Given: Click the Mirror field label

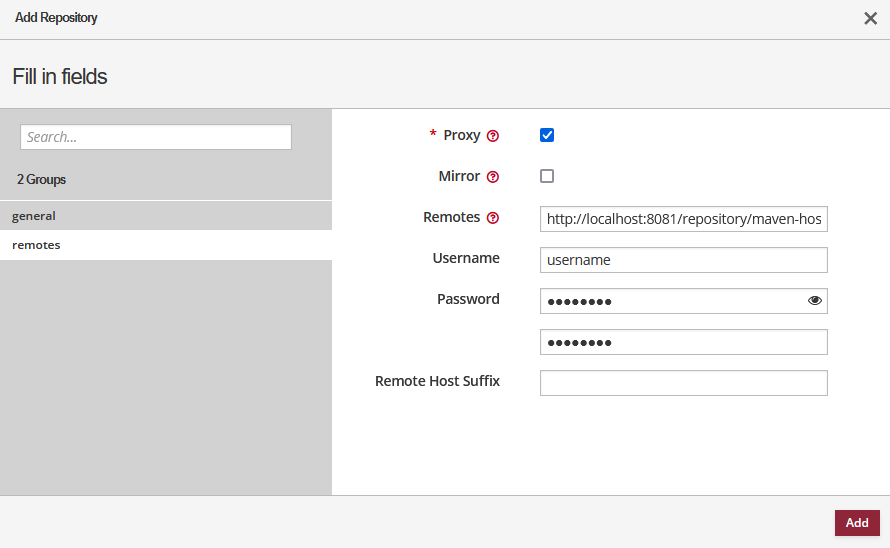Looking at the screenshot, I should pos(459,176).
